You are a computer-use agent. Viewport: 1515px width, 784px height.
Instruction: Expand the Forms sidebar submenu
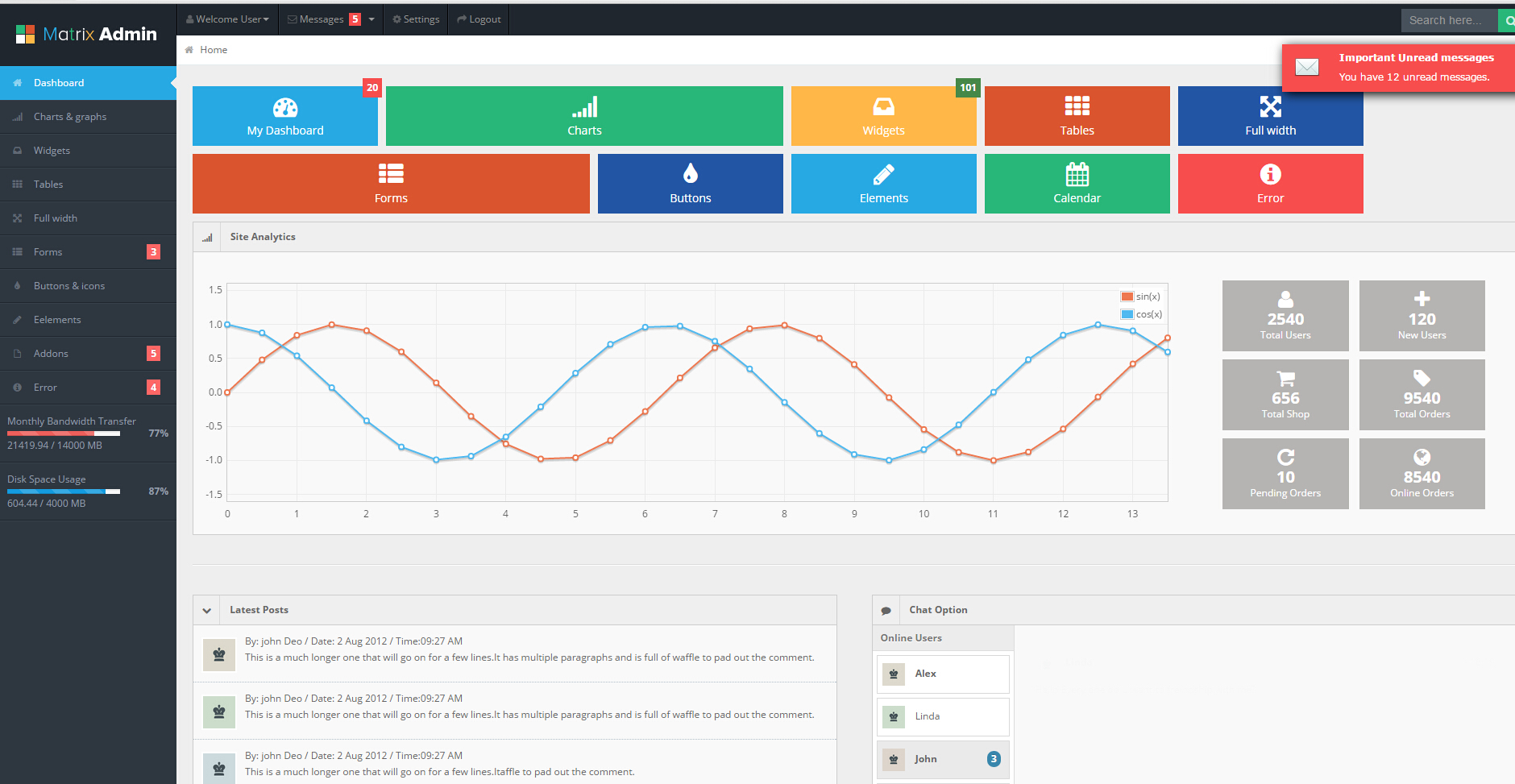88,252
